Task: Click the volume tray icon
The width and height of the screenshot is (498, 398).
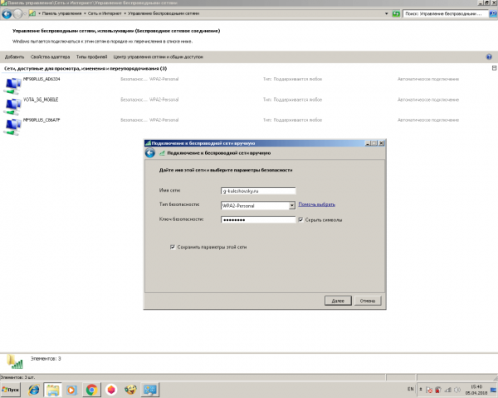Action: pos(458,390)
